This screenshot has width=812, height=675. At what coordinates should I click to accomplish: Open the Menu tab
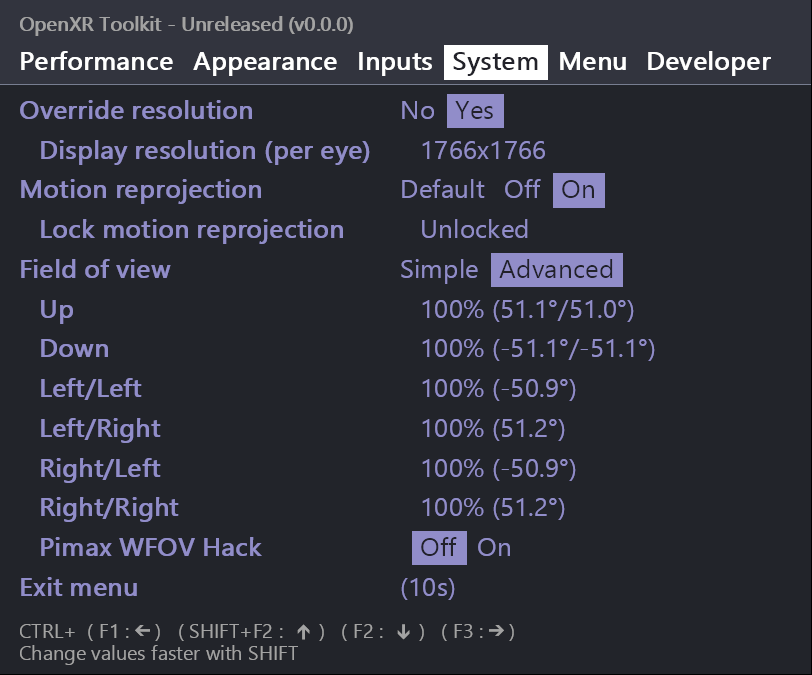[592, 62]
